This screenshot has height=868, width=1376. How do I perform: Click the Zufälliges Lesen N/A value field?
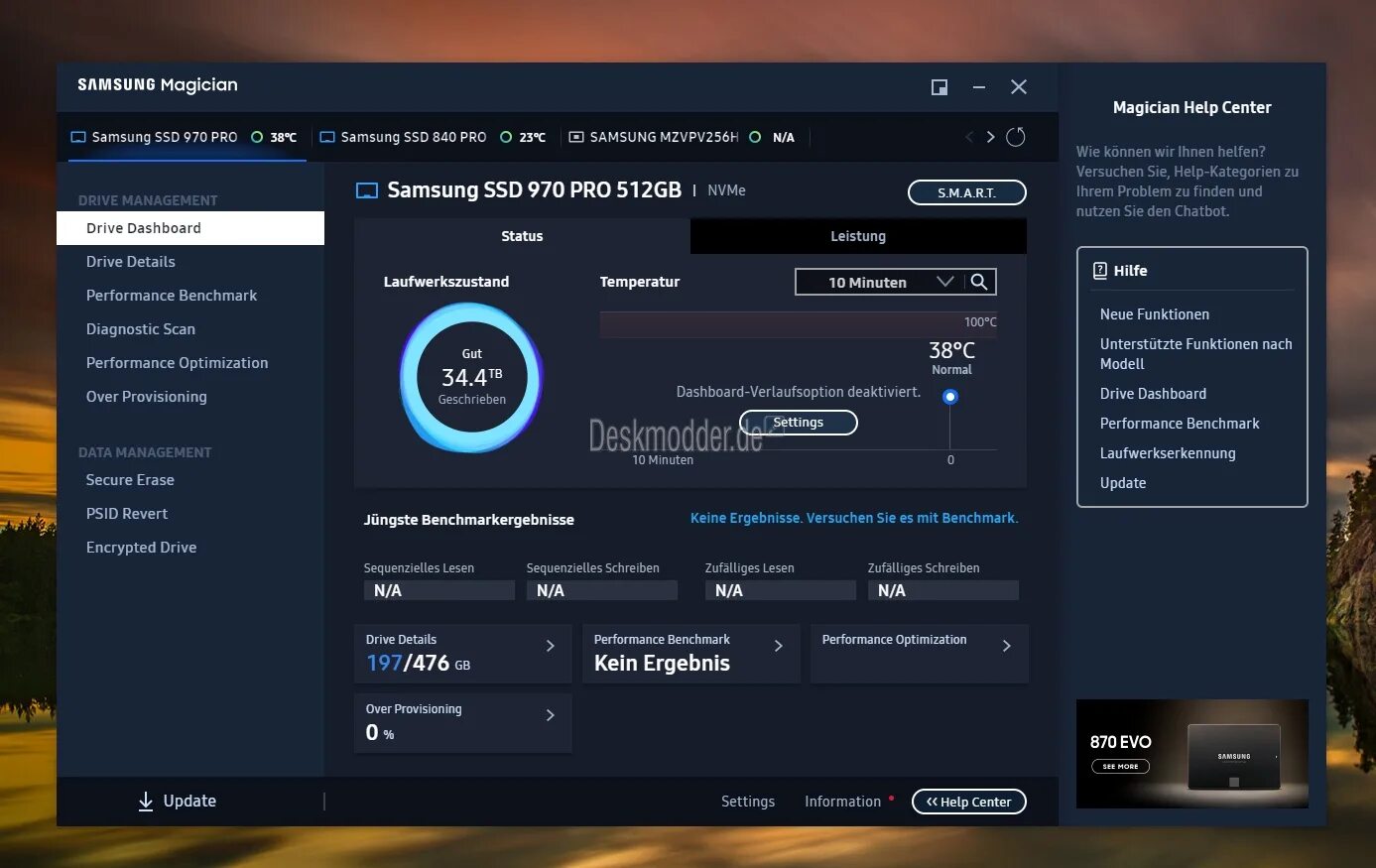click(x=781, y=590)
